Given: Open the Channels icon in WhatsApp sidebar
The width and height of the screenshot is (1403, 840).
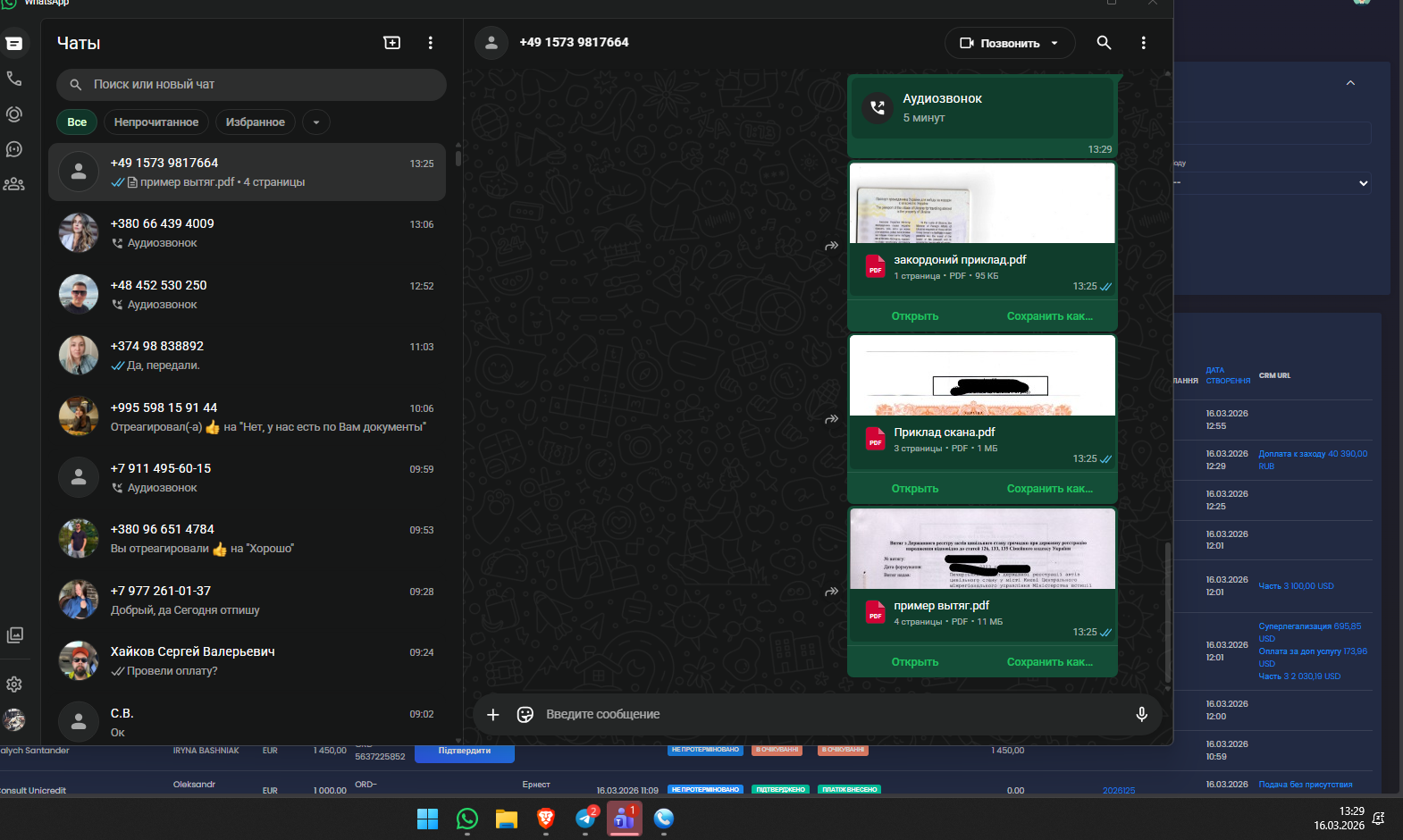Looking at the screenshot, I should click(x=14, y=149).
